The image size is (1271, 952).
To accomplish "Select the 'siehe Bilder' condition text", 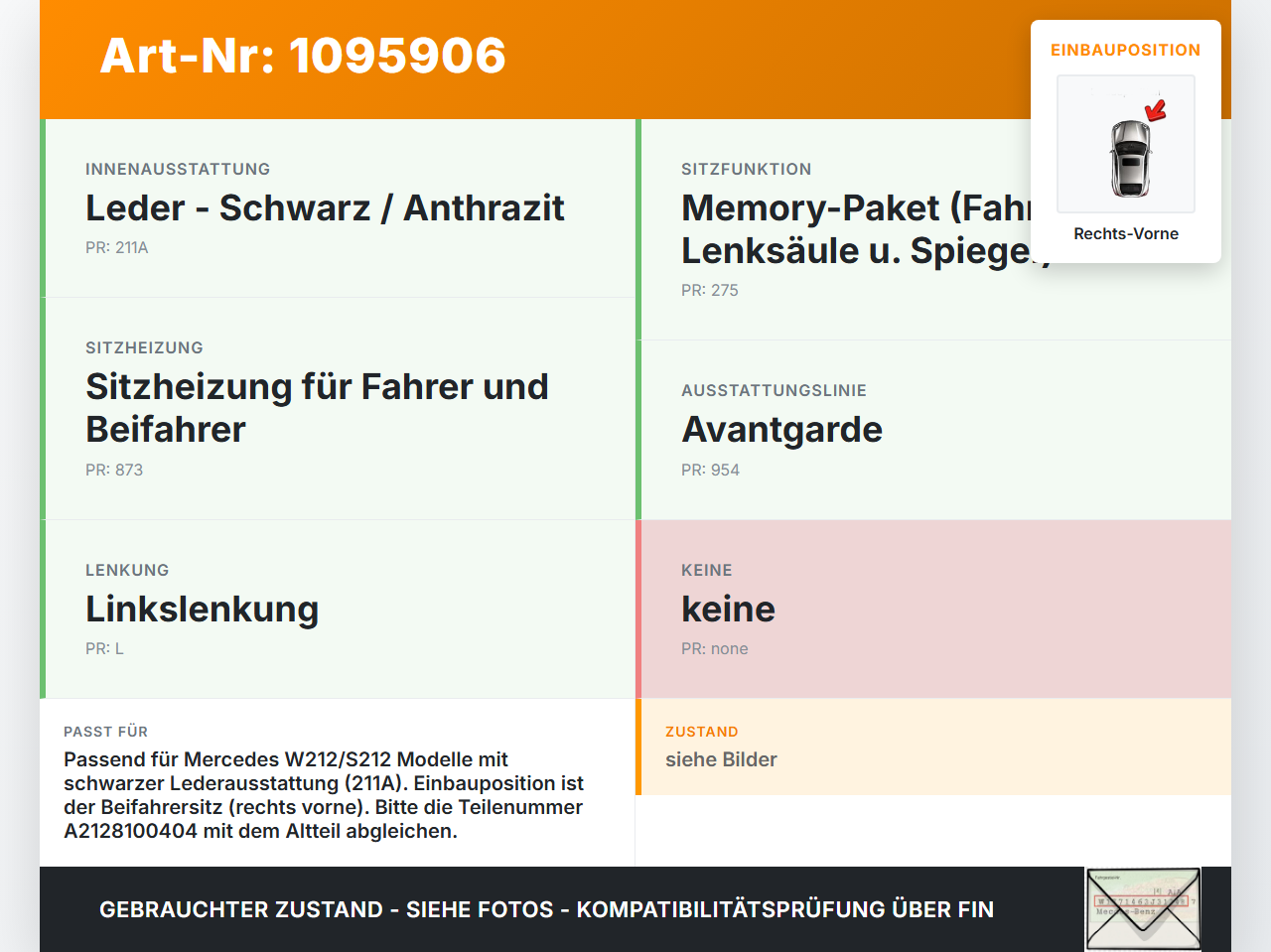I will point(721,759).
